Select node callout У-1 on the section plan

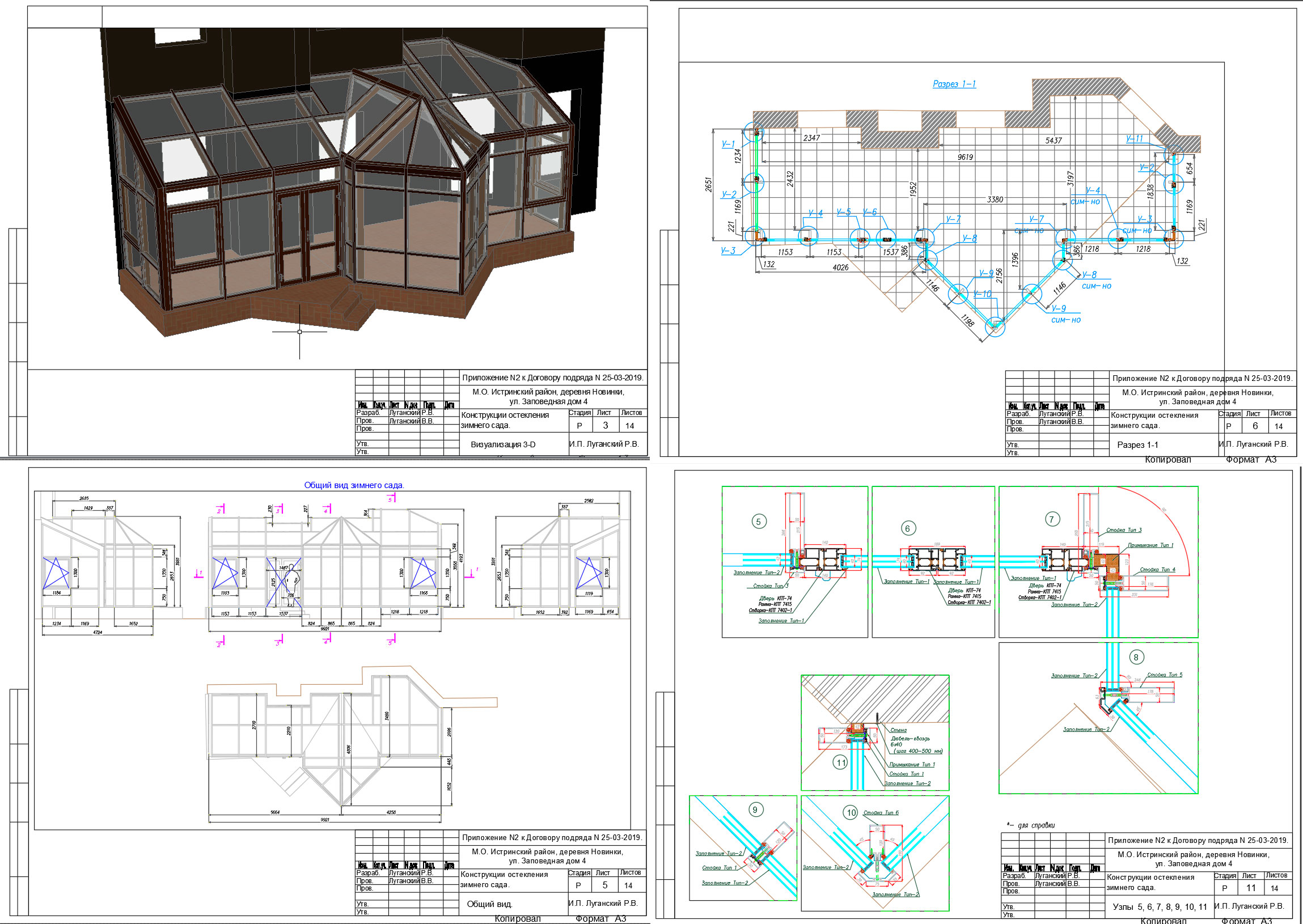728,144
